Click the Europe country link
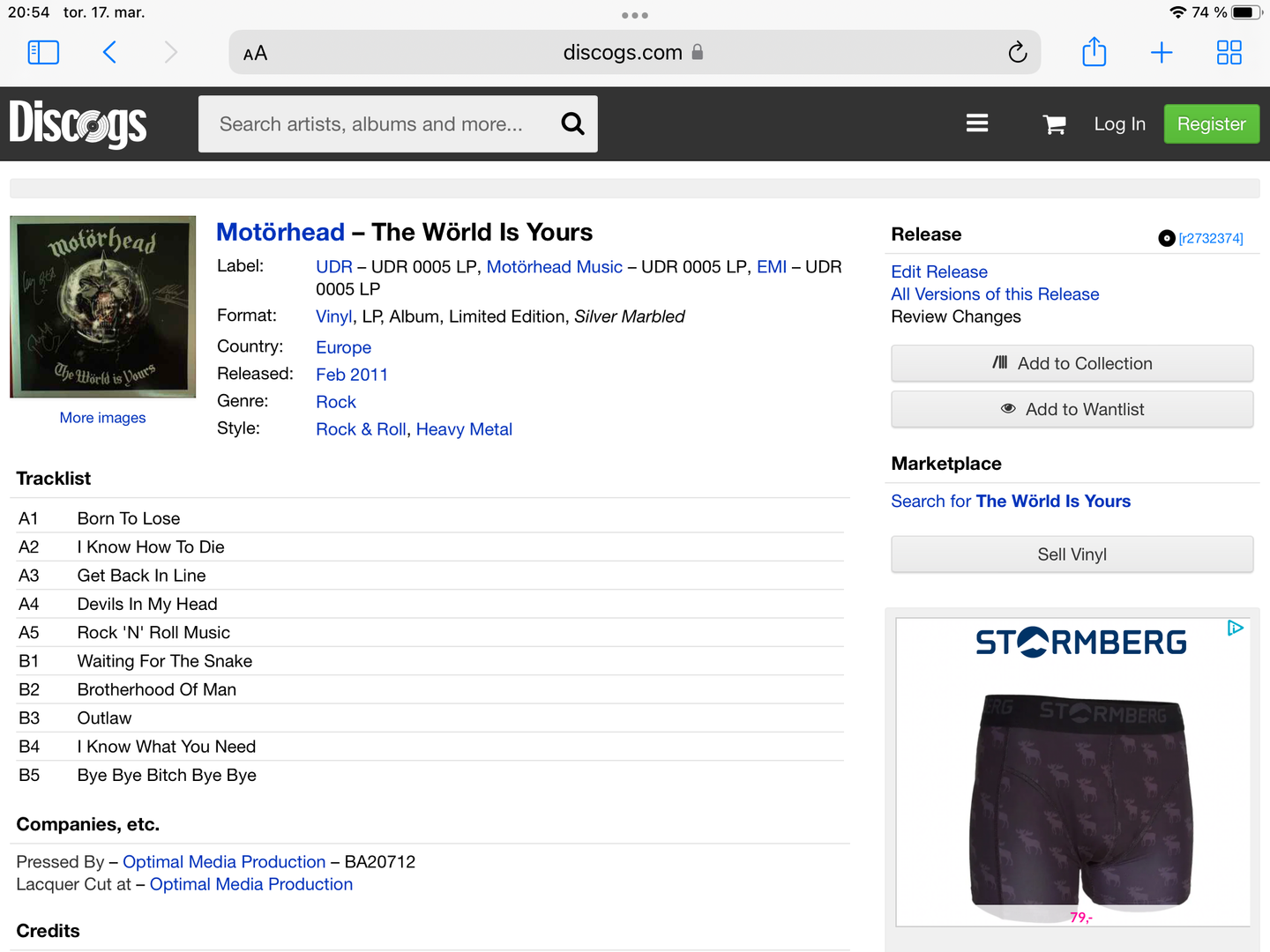The height and width of the screenshot is (952, 1270). click(344, 347)
